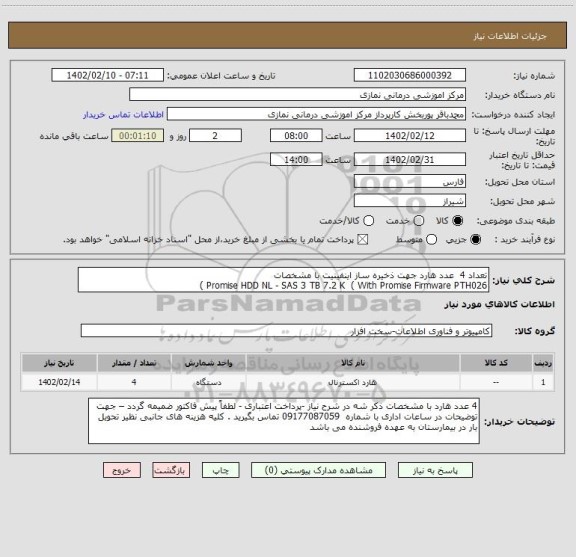
Task: Select the خدمت radio button
Action: [419, 221]
